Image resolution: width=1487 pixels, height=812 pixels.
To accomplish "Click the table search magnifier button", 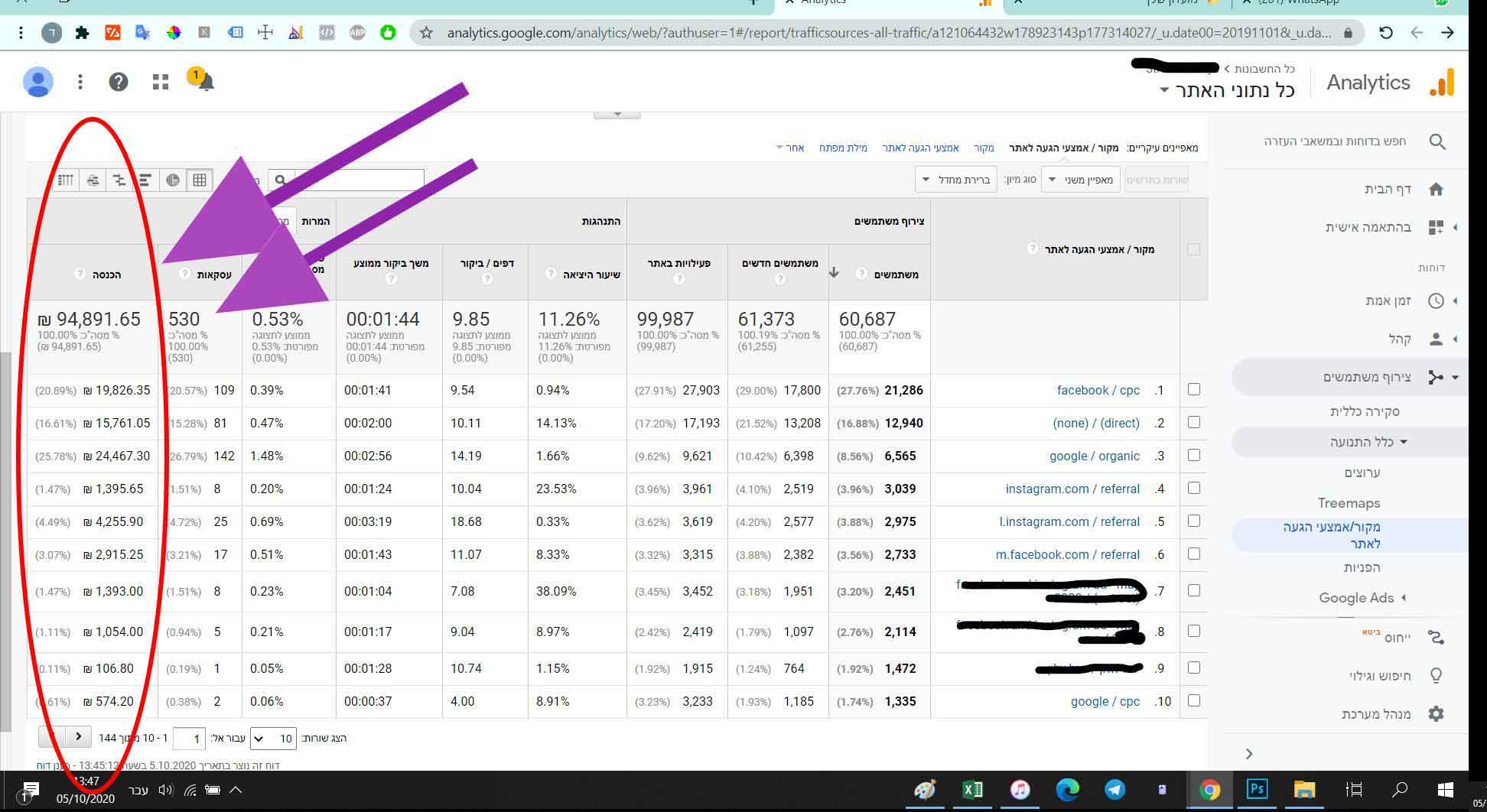I will (281, 180).
